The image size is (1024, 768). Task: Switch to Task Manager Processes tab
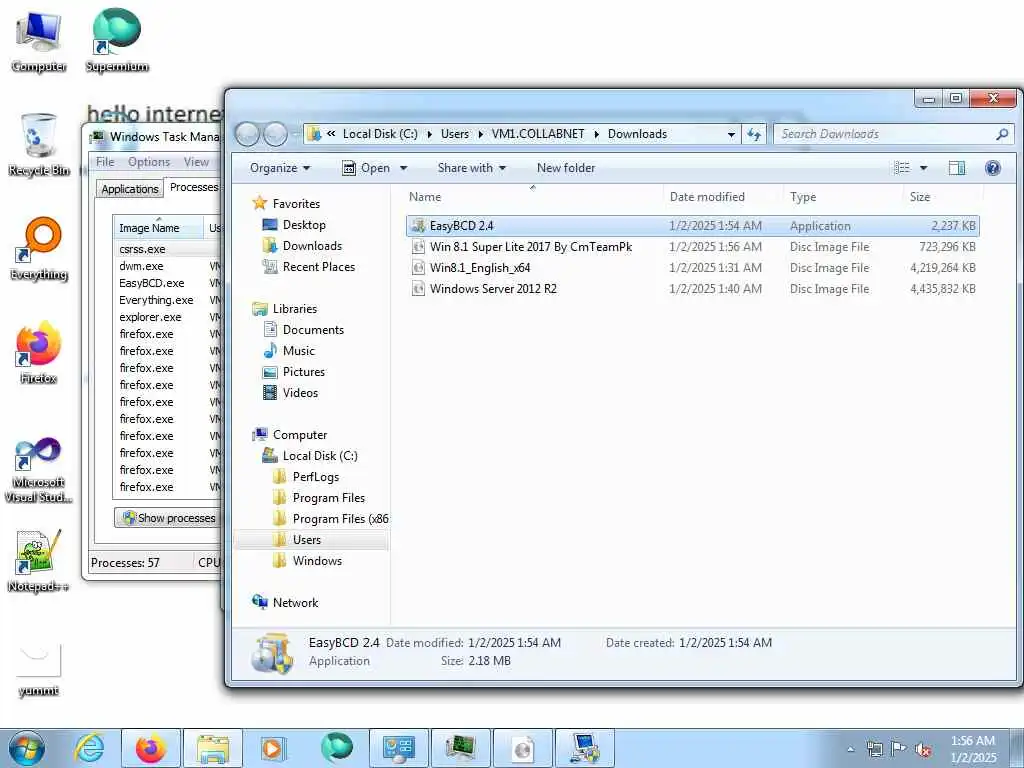tap(194, 187)
